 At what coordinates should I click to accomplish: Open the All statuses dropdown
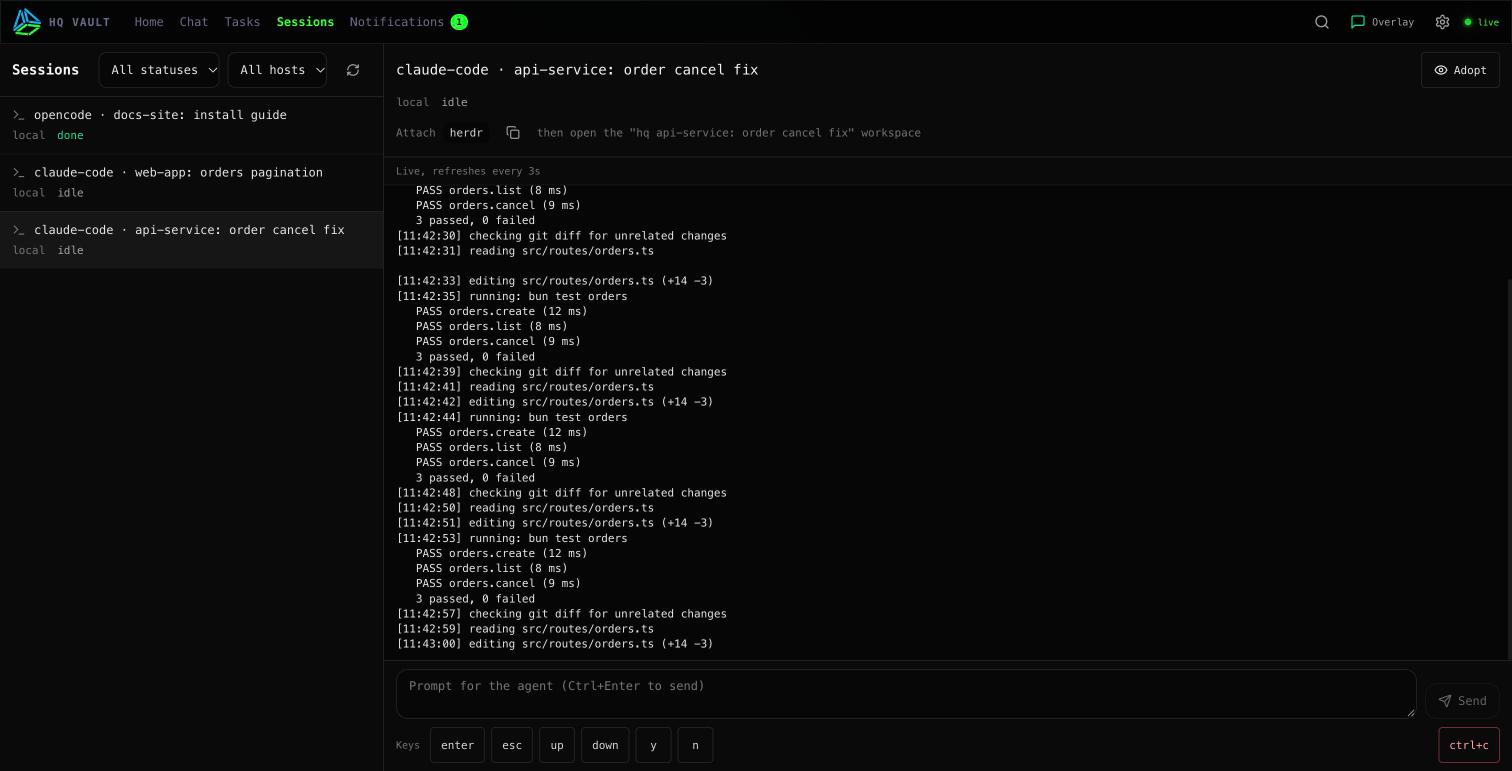tap(159, 70)
